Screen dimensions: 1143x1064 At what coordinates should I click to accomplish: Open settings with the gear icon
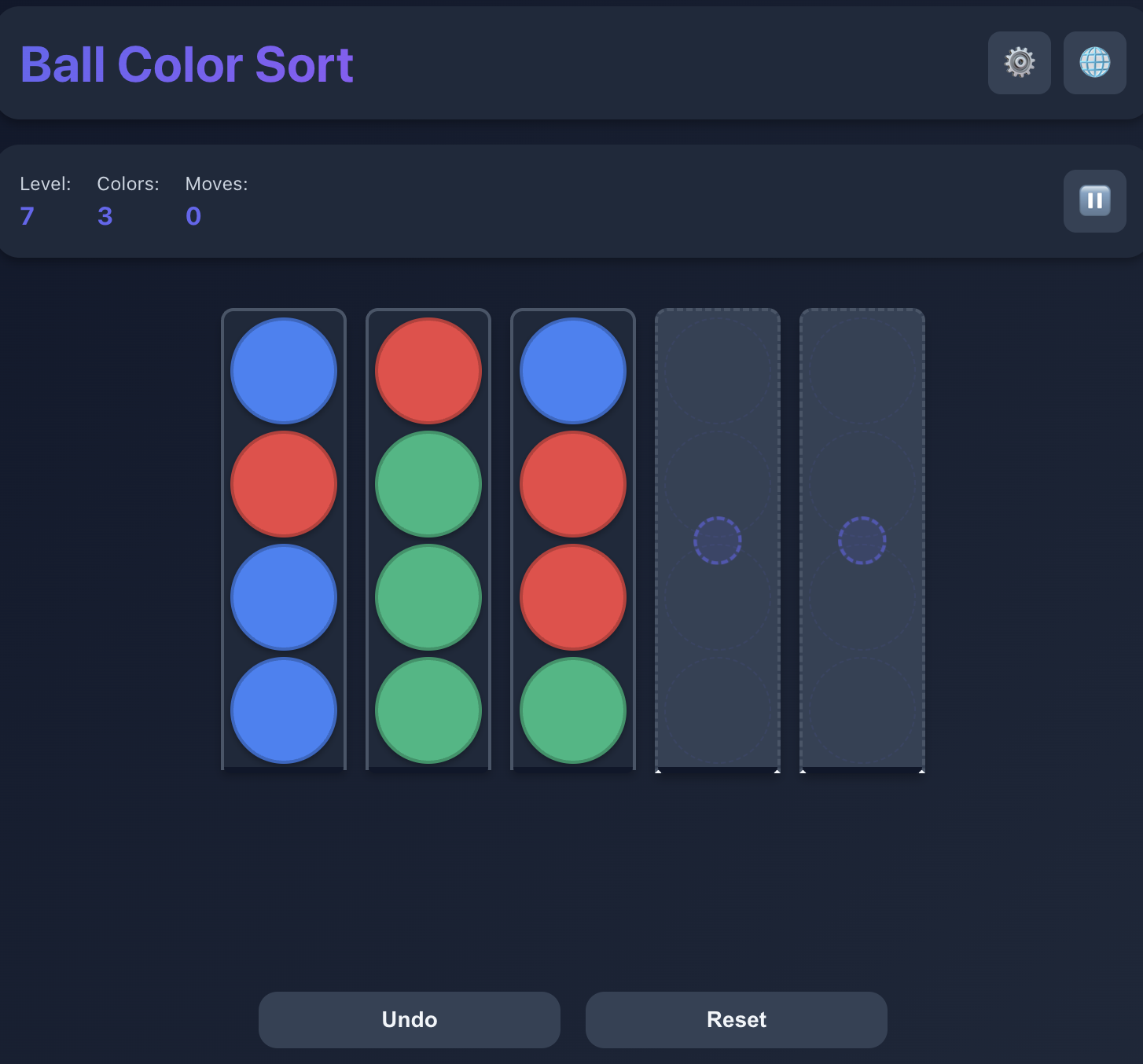pyautogui.click(x=1019, y=63)
